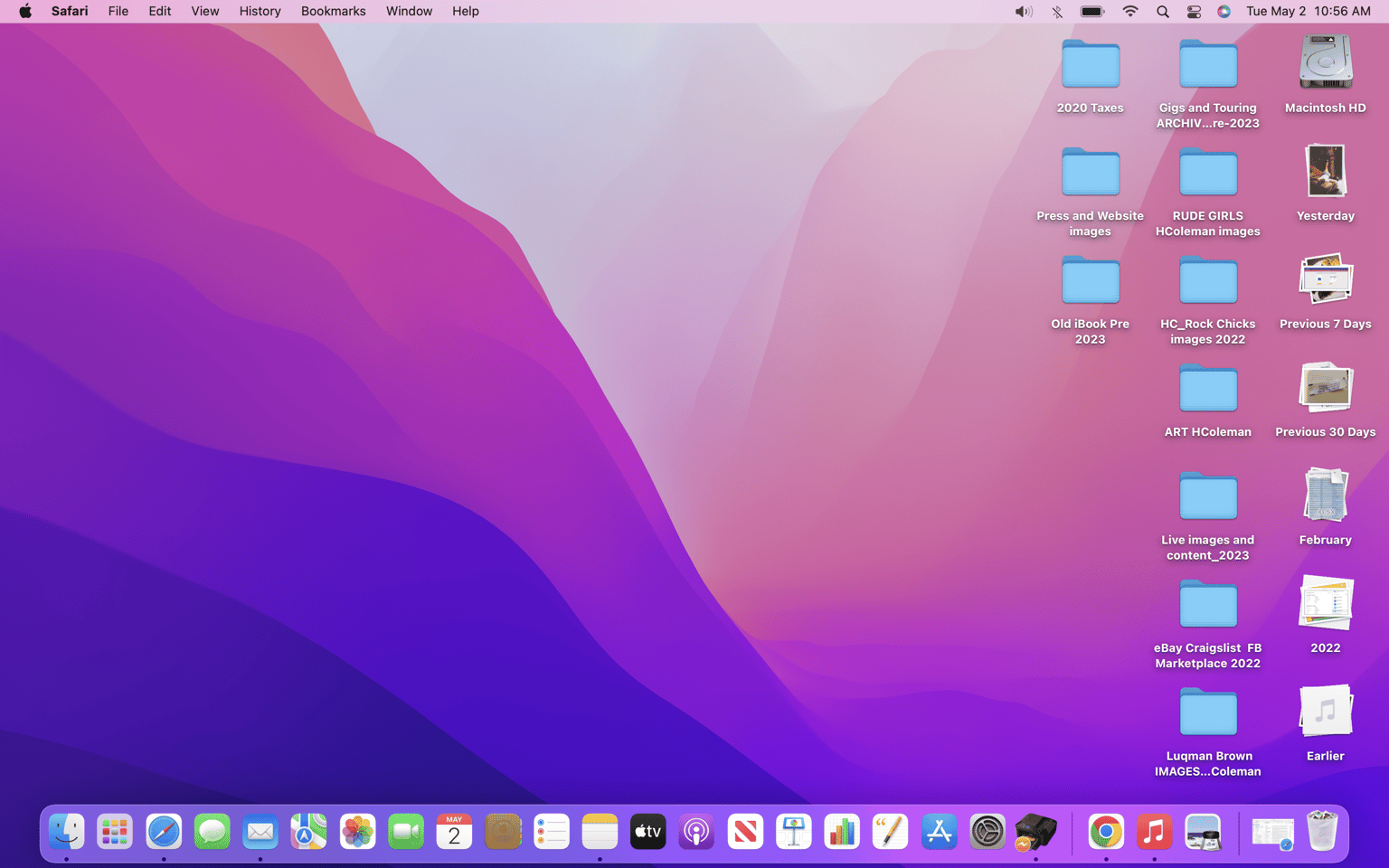1389x868 pixels.
Task: Open the Window menu
Action: (x=409, y=11)
